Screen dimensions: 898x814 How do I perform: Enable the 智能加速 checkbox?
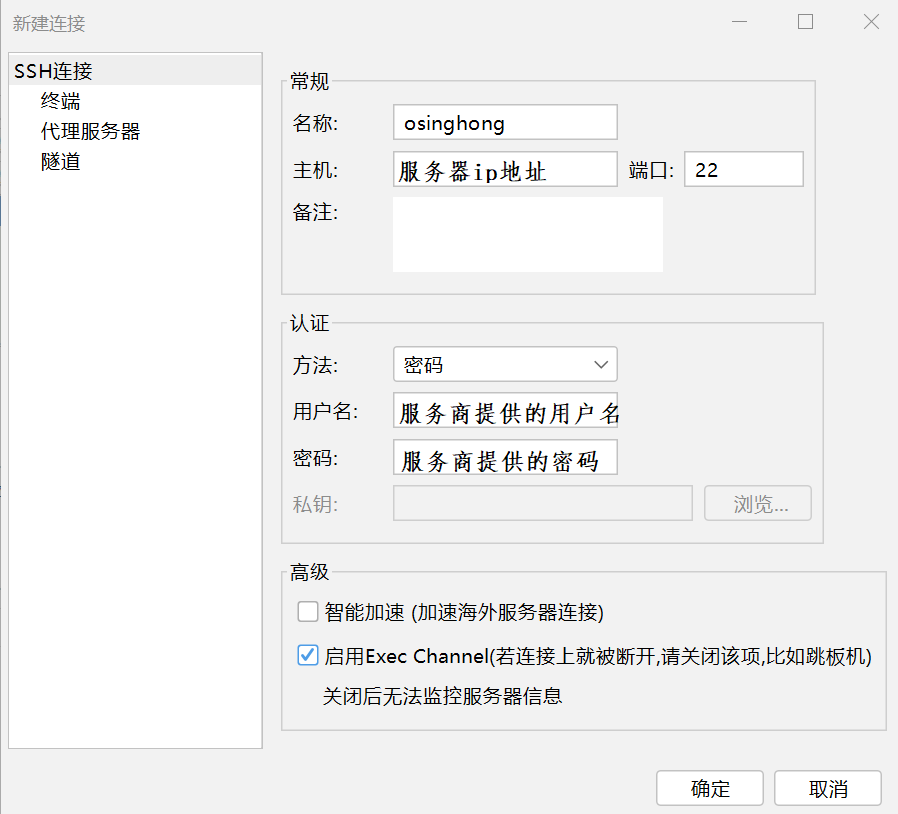308,611
